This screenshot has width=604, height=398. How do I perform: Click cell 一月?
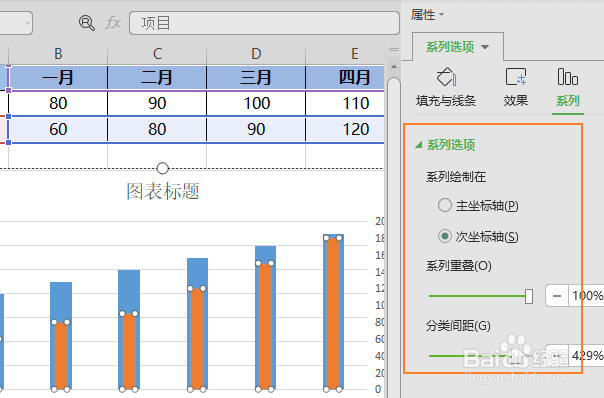tap(58, 78)
